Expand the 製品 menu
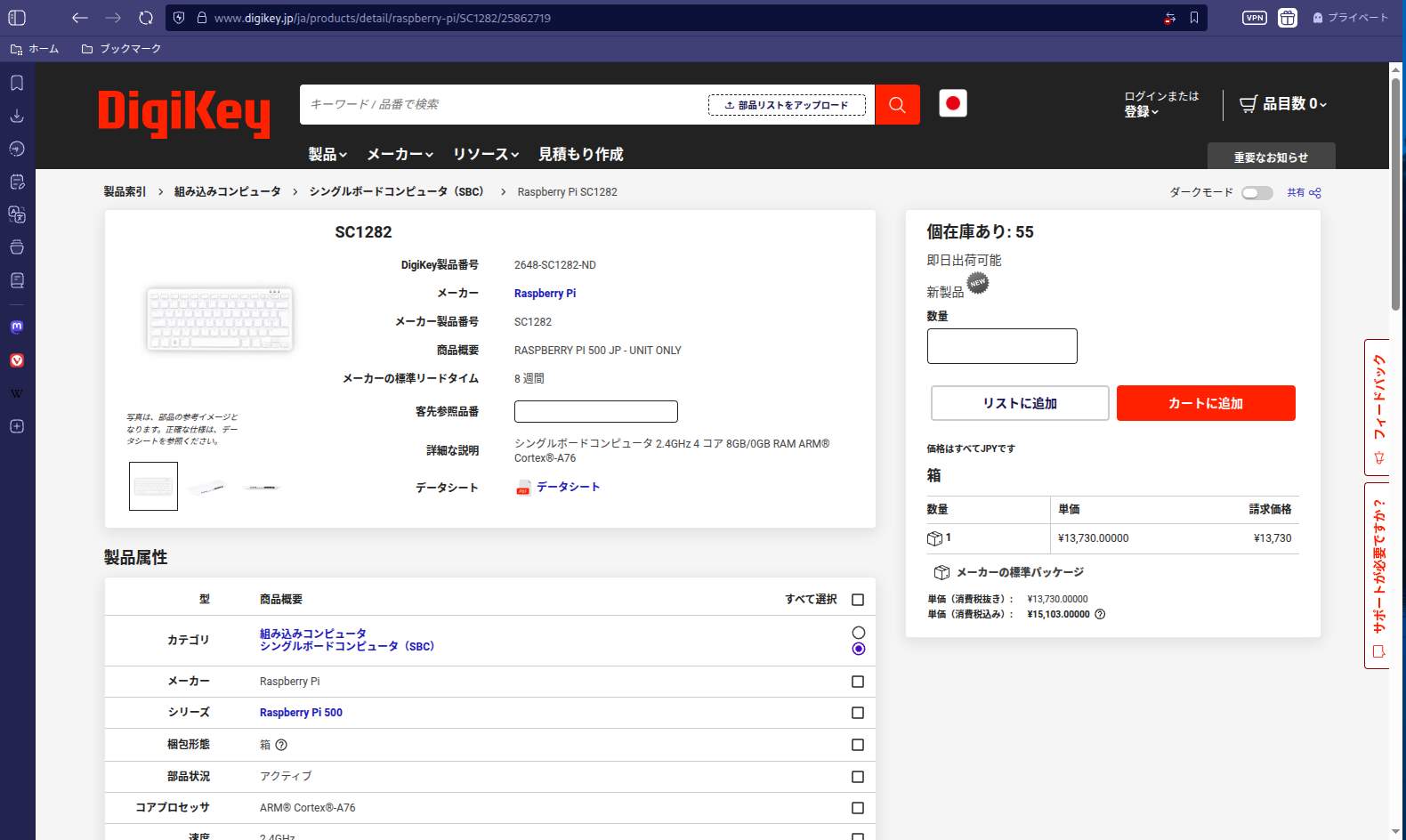1406x840 pixels. [x=327, y=154]
